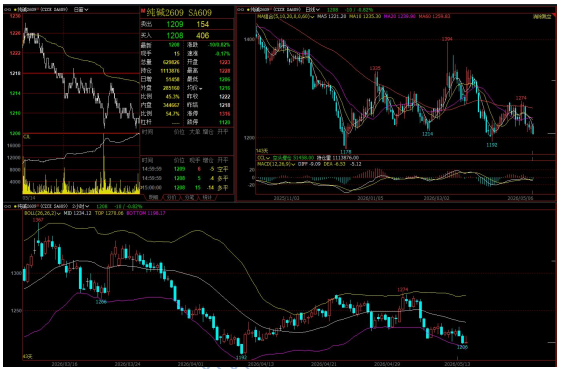
Task: Click the DEA -8.53 readout
Action: pyautogui.click(x=334, y=164)
